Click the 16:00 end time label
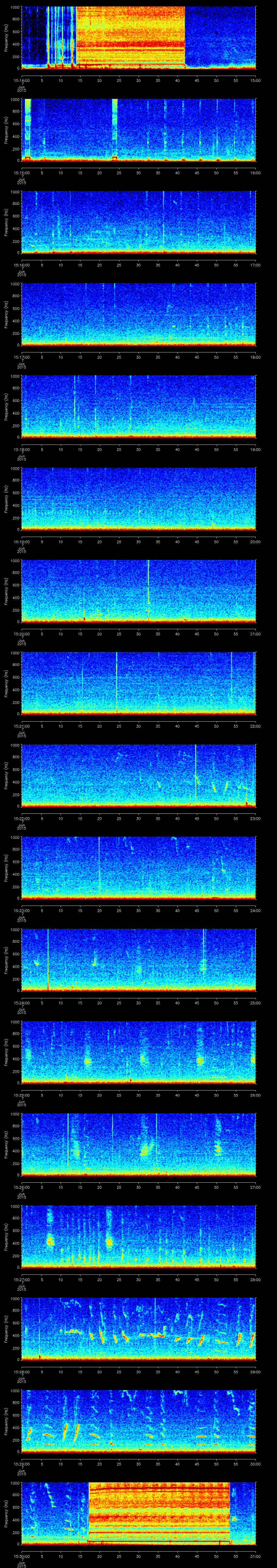 pyautogui.click(x=255, y=173)
